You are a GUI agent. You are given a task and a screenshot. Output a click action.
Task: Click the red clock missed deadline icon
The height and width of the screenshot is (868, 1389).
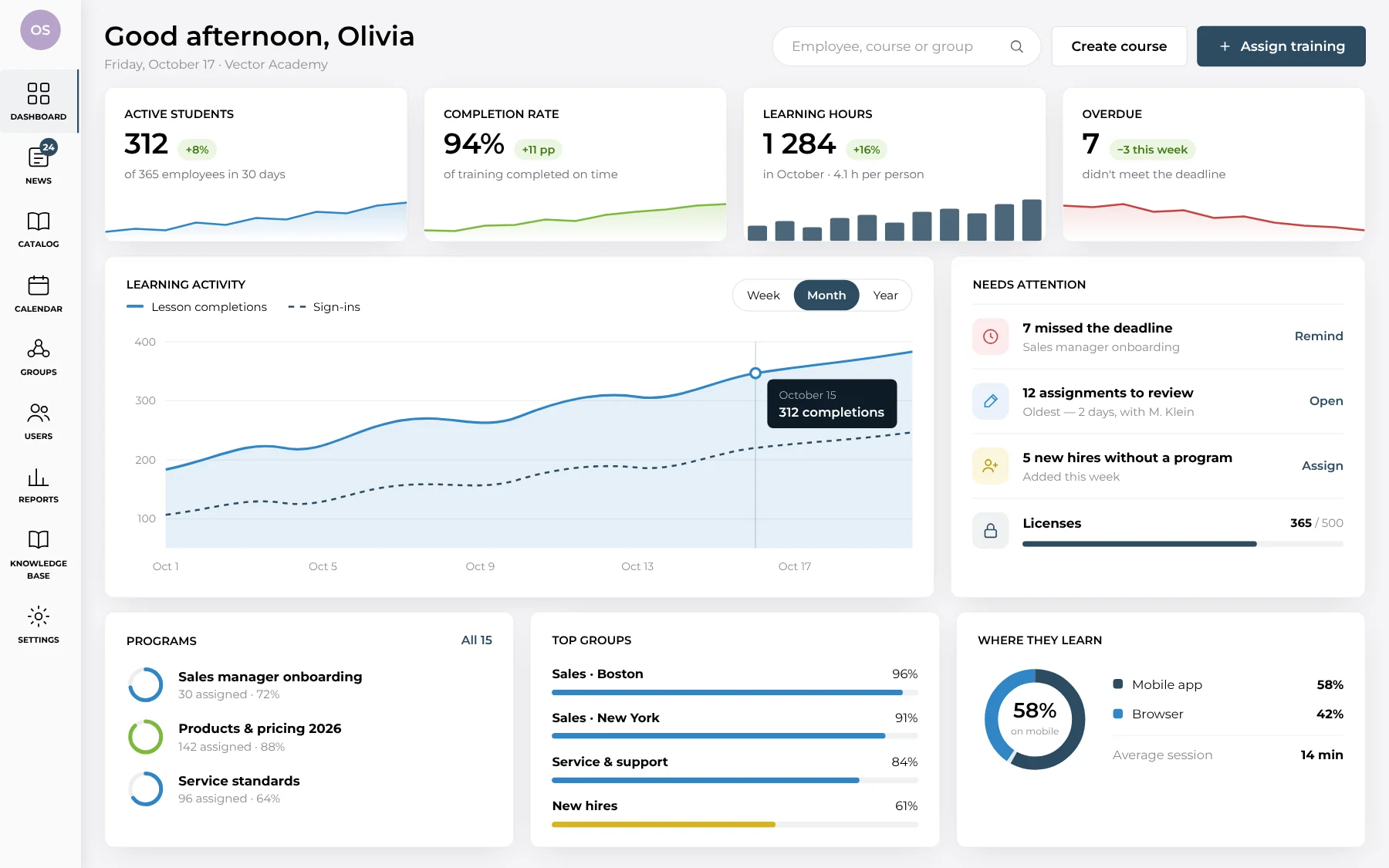pos(991,336)
